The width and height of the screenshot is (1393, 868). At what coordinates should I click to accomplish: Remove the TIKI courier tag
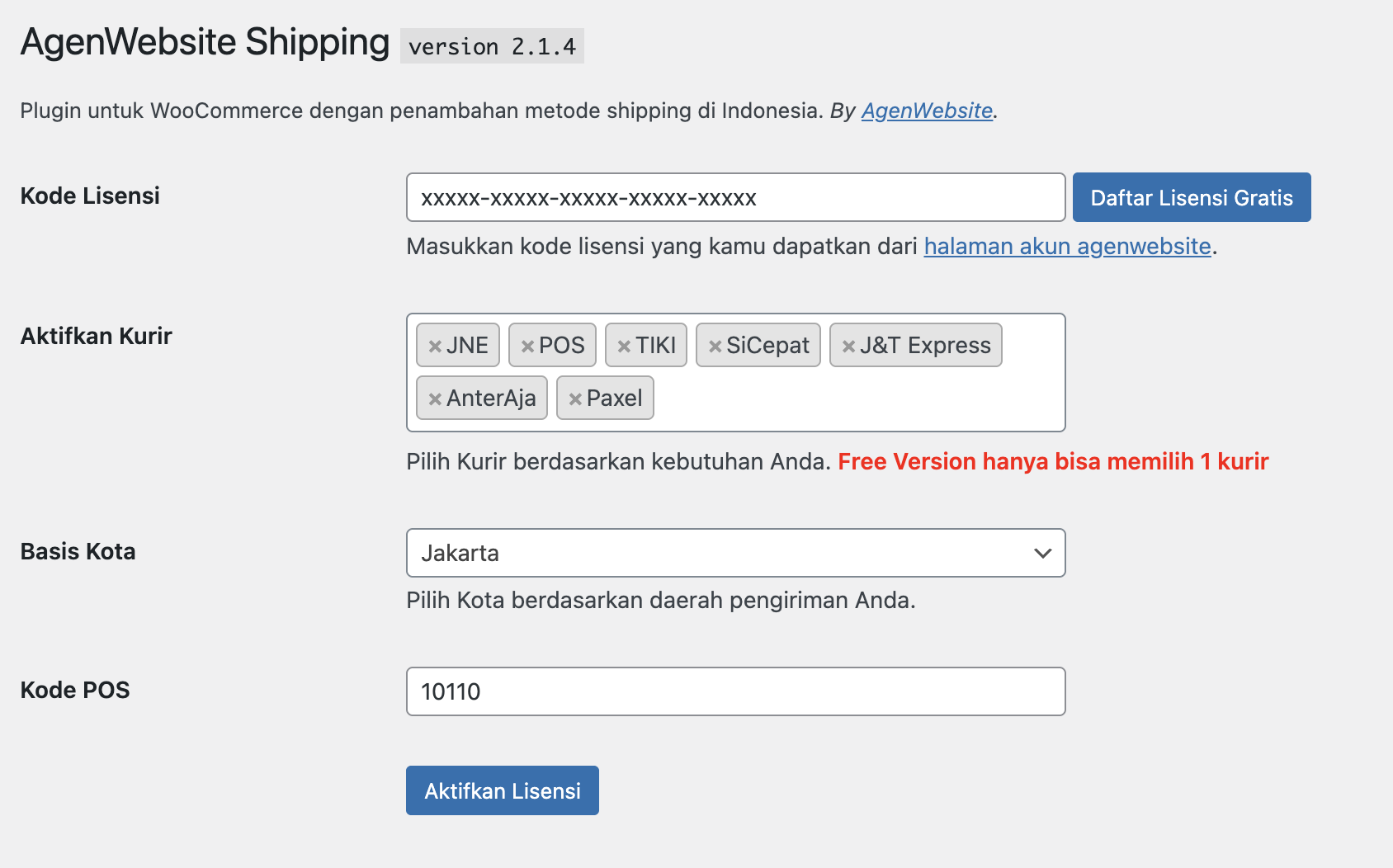pyautogui.click(x=624, y=347)
